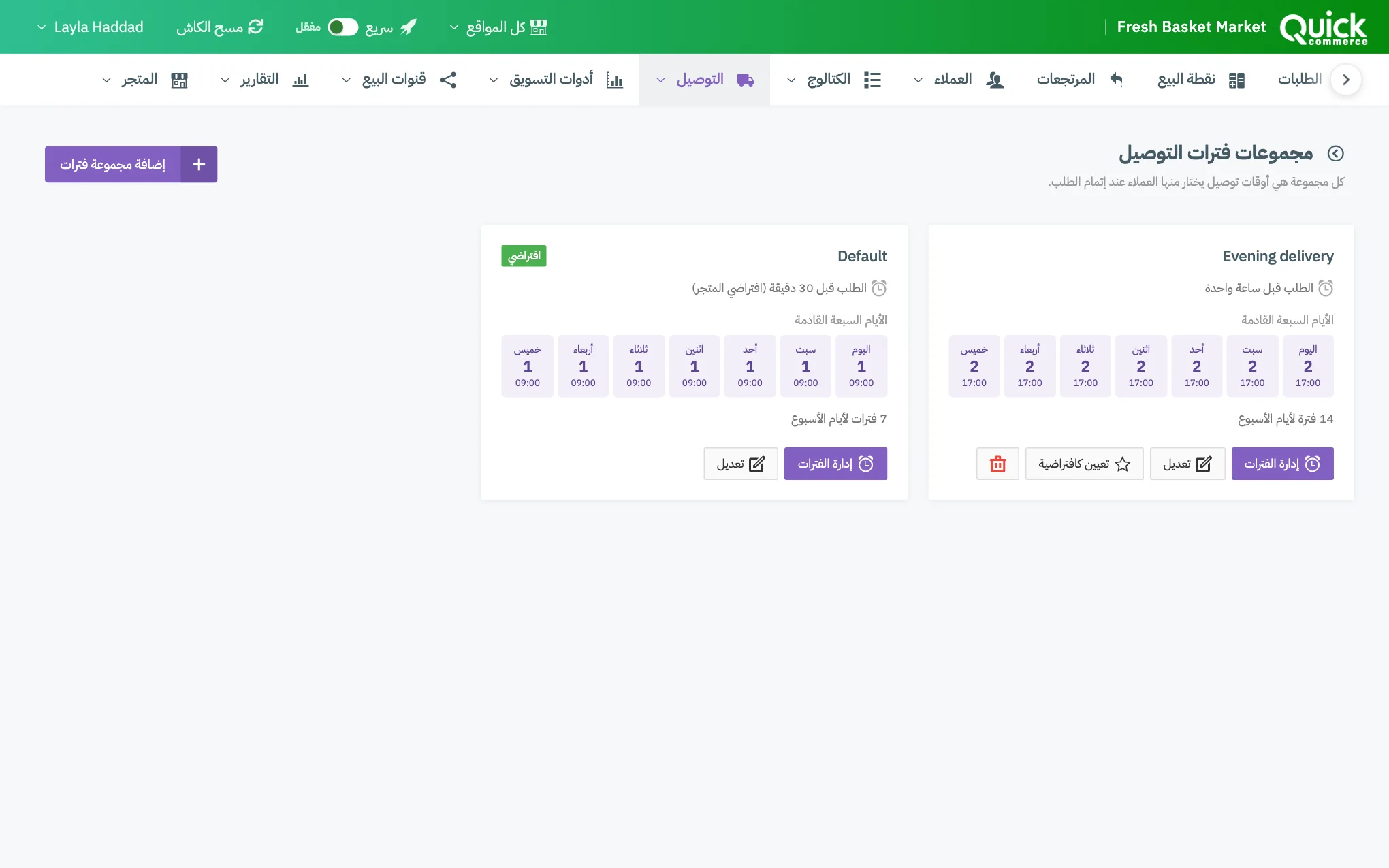This screenshot has height=868, width=1389.
Task: Click 7 فترات لأيام الأسبوع text
Action: 839,419
